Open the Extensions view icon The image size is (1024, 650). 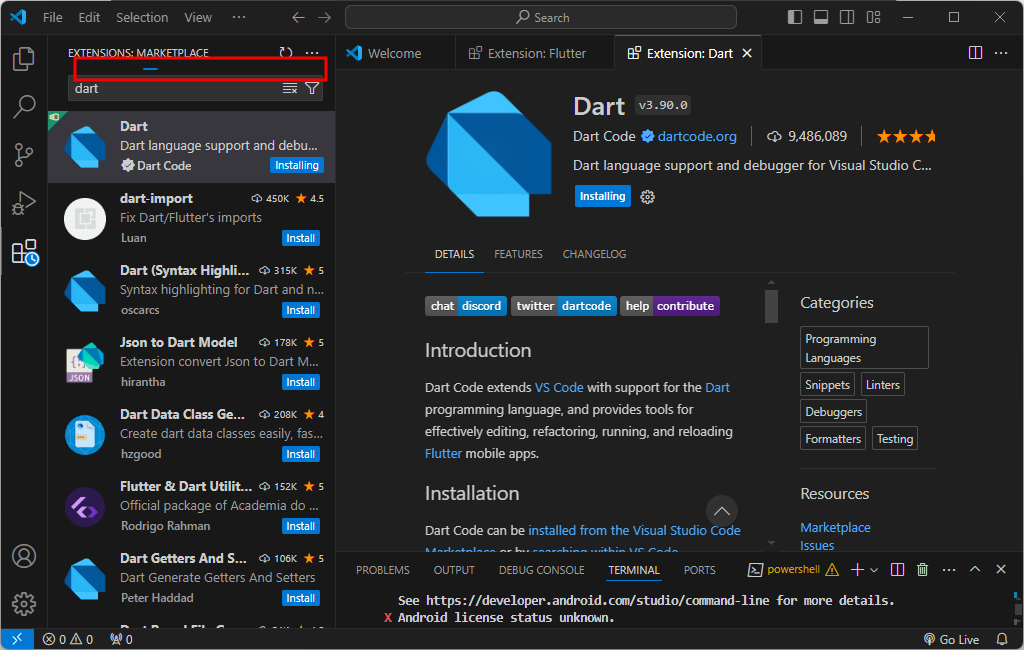point(25,252)
